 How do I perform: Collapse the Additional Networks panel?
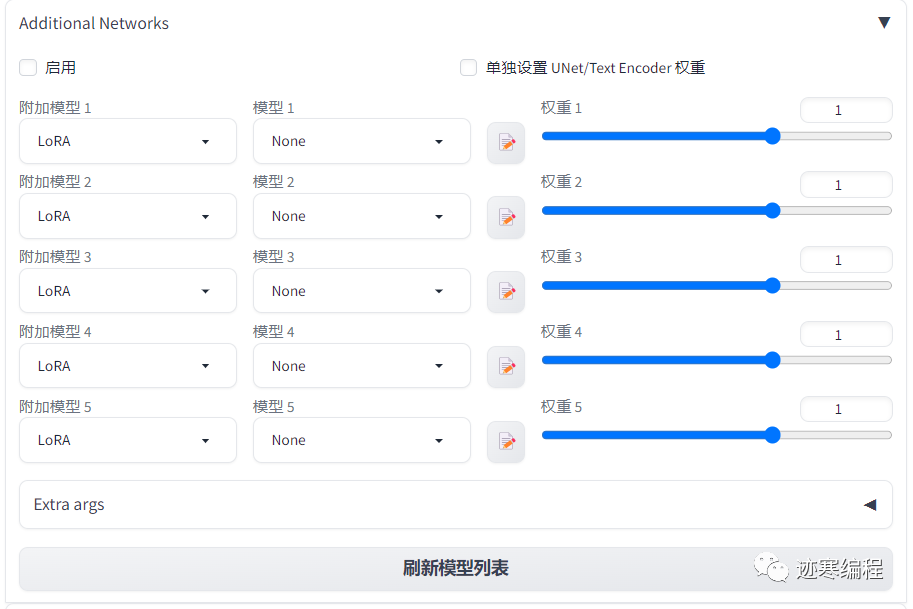[883, 22]
